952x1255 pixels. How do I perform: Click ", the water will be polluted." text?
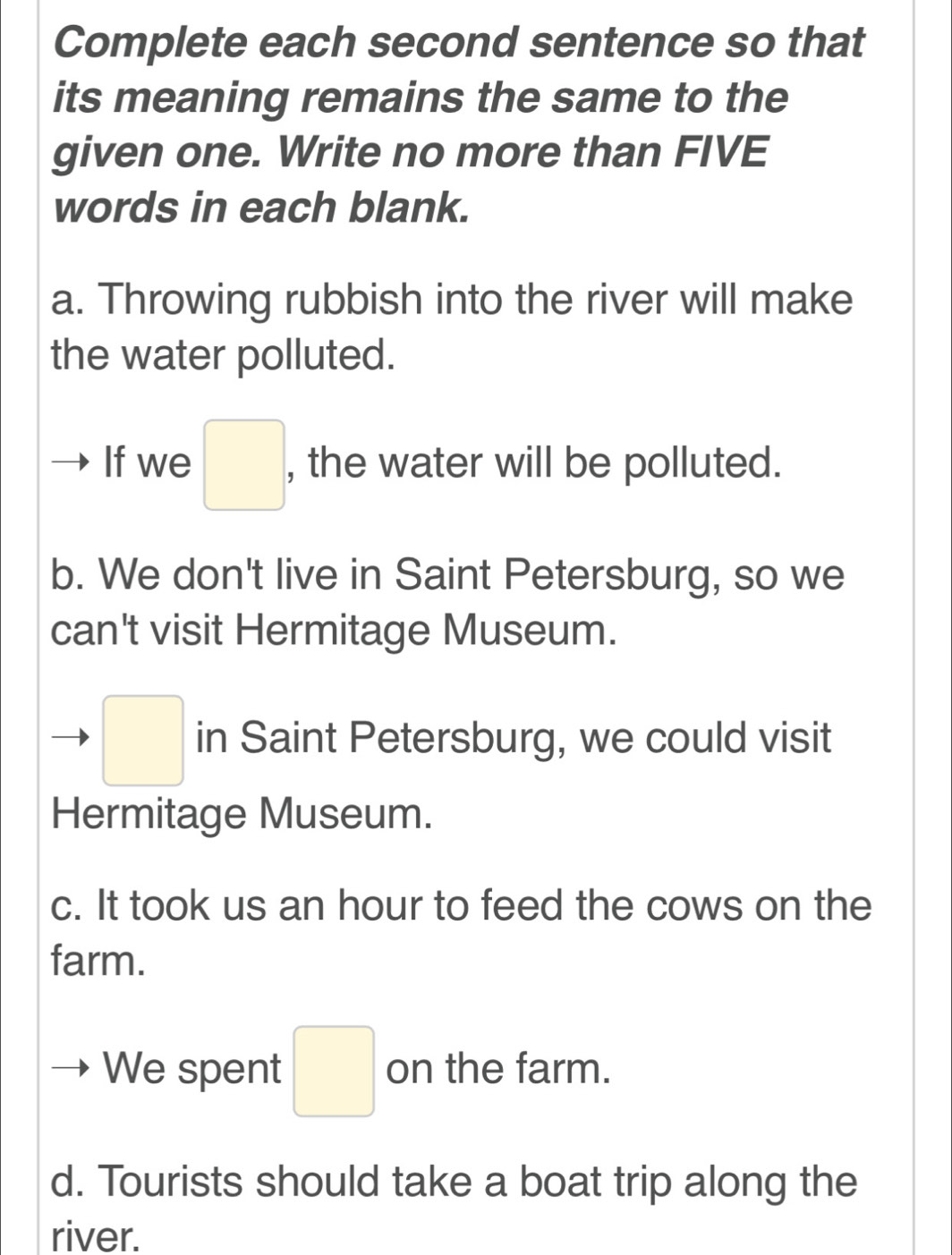tap(535, 464)
